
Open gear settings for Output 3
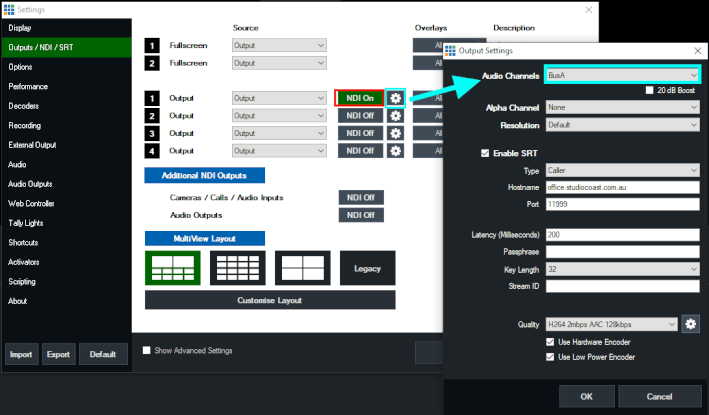coord(396,133)
